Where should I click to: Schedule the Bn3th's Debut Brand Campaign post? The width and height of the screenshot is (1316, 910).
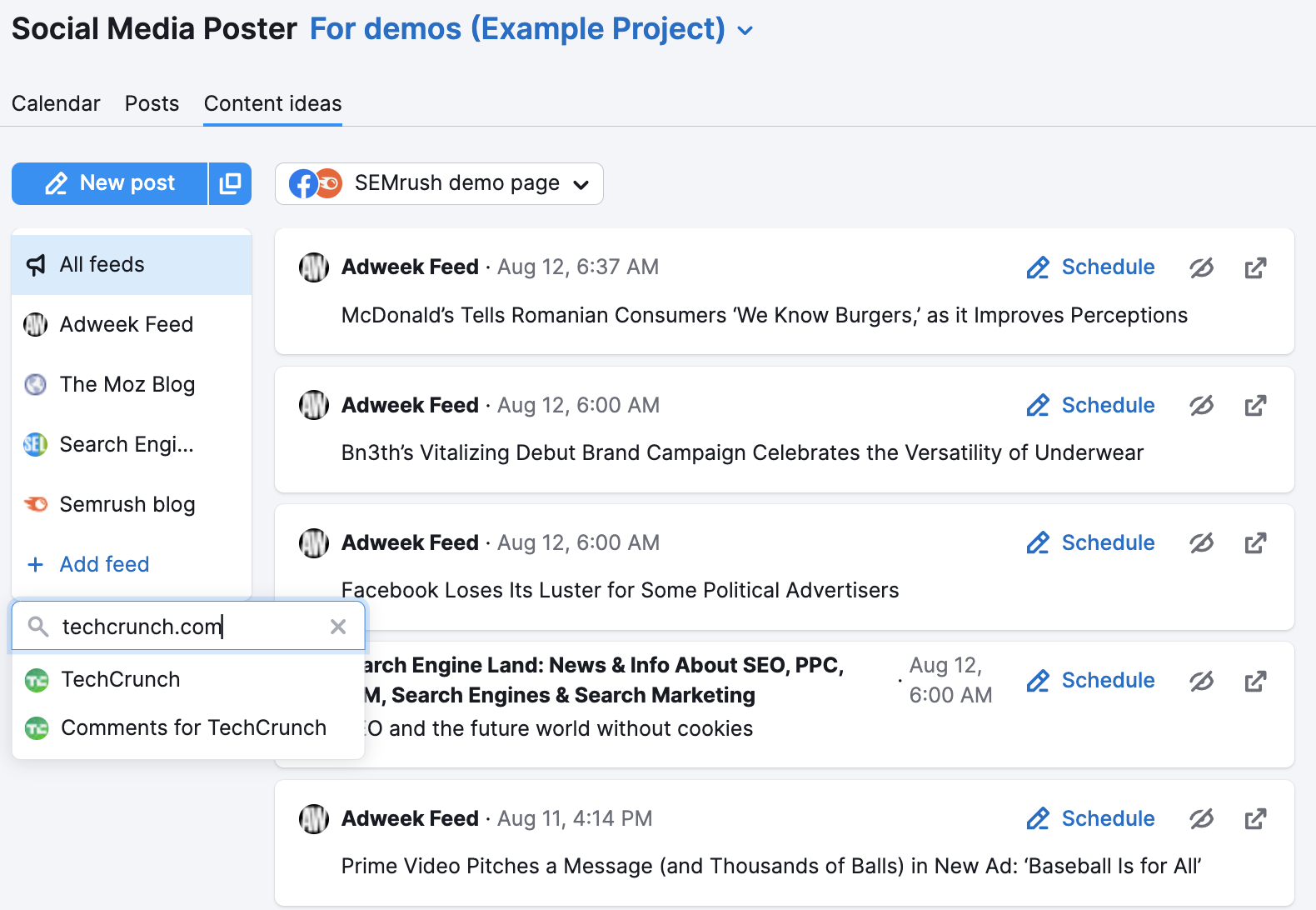pyautogui.click(x=1090, y=406)
